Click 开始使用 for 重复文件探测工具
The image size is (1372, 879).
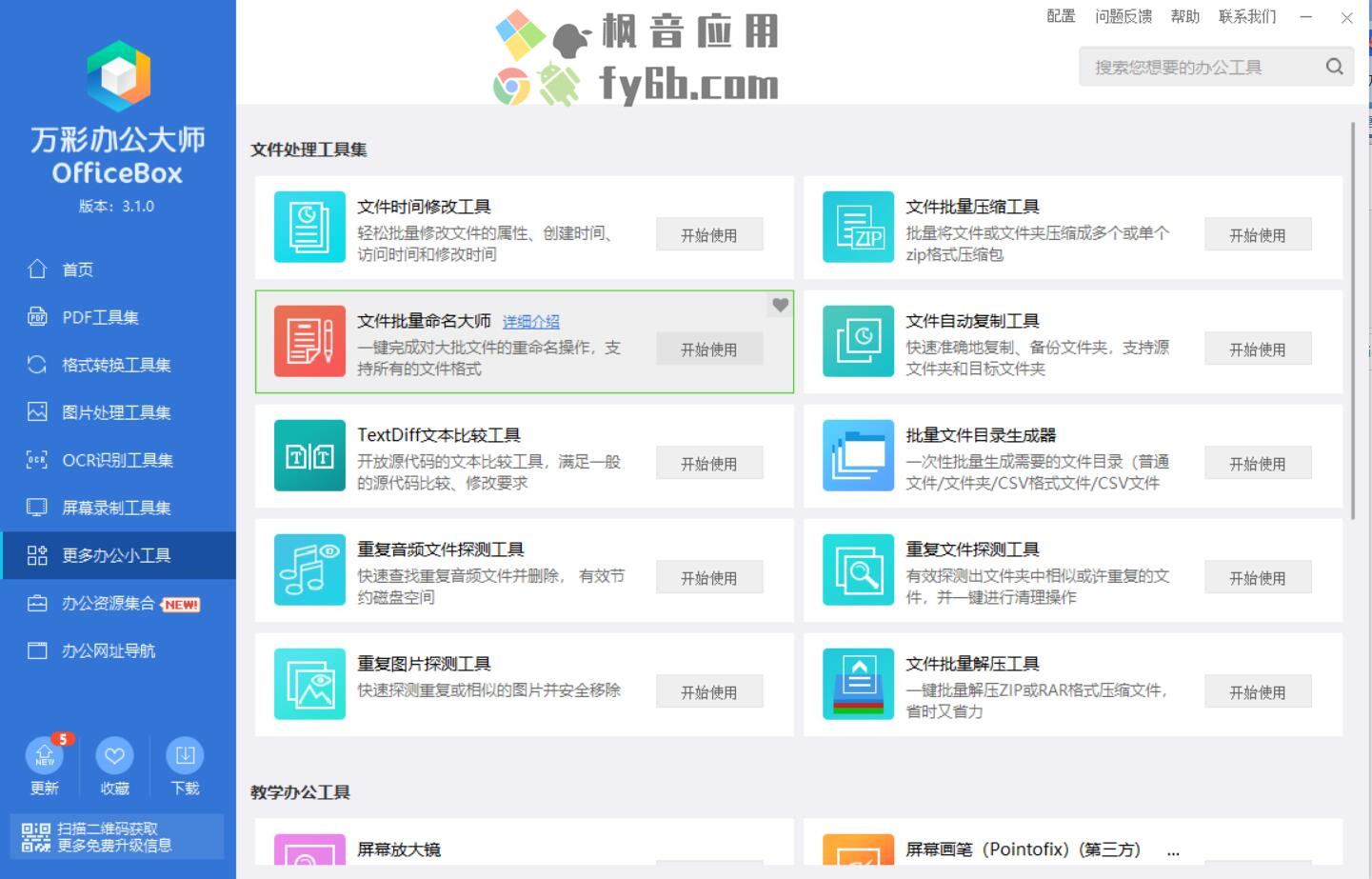[x=1258, y=577]
